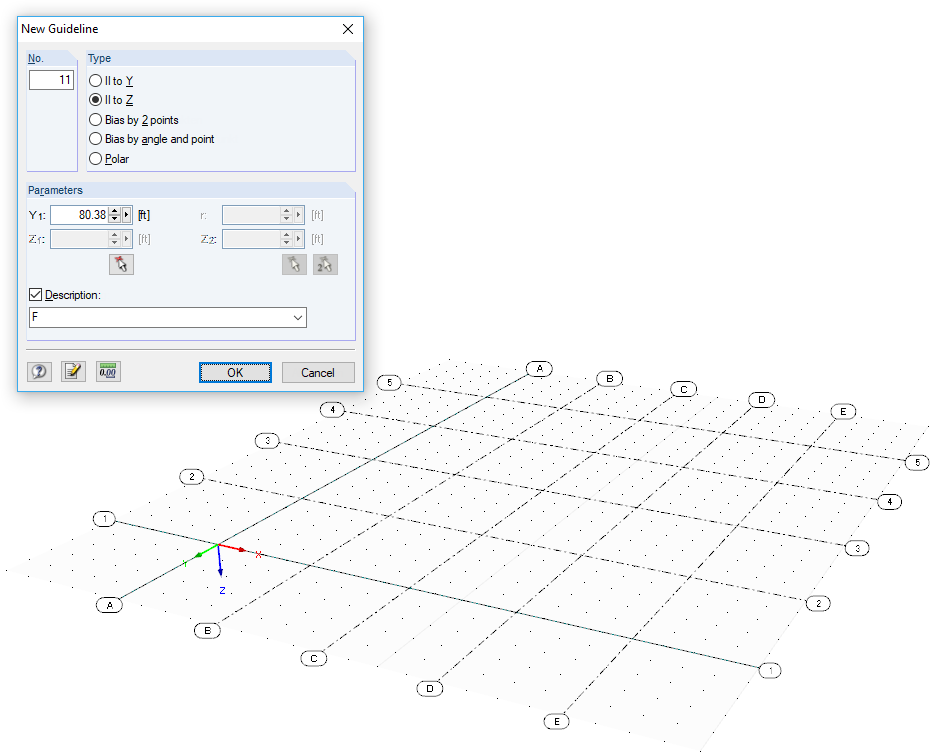Select 'Bias by angle and point'
The width and height of the screenshot is (930, 752).
click(x=95, y=139)
